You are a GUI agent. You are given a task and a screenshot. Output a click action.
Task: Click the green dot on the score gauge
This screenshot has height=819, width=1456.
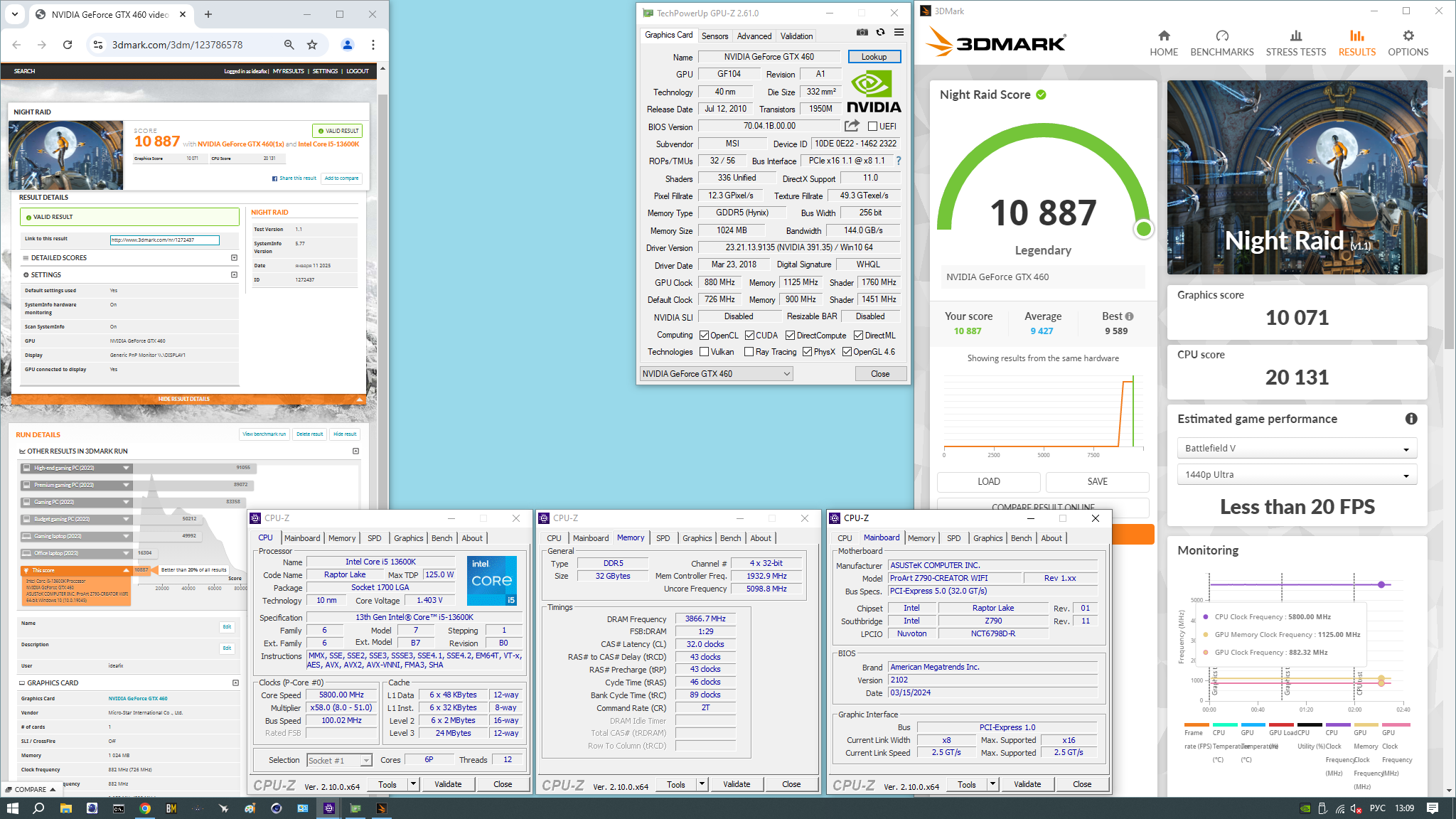point(1143,229)
